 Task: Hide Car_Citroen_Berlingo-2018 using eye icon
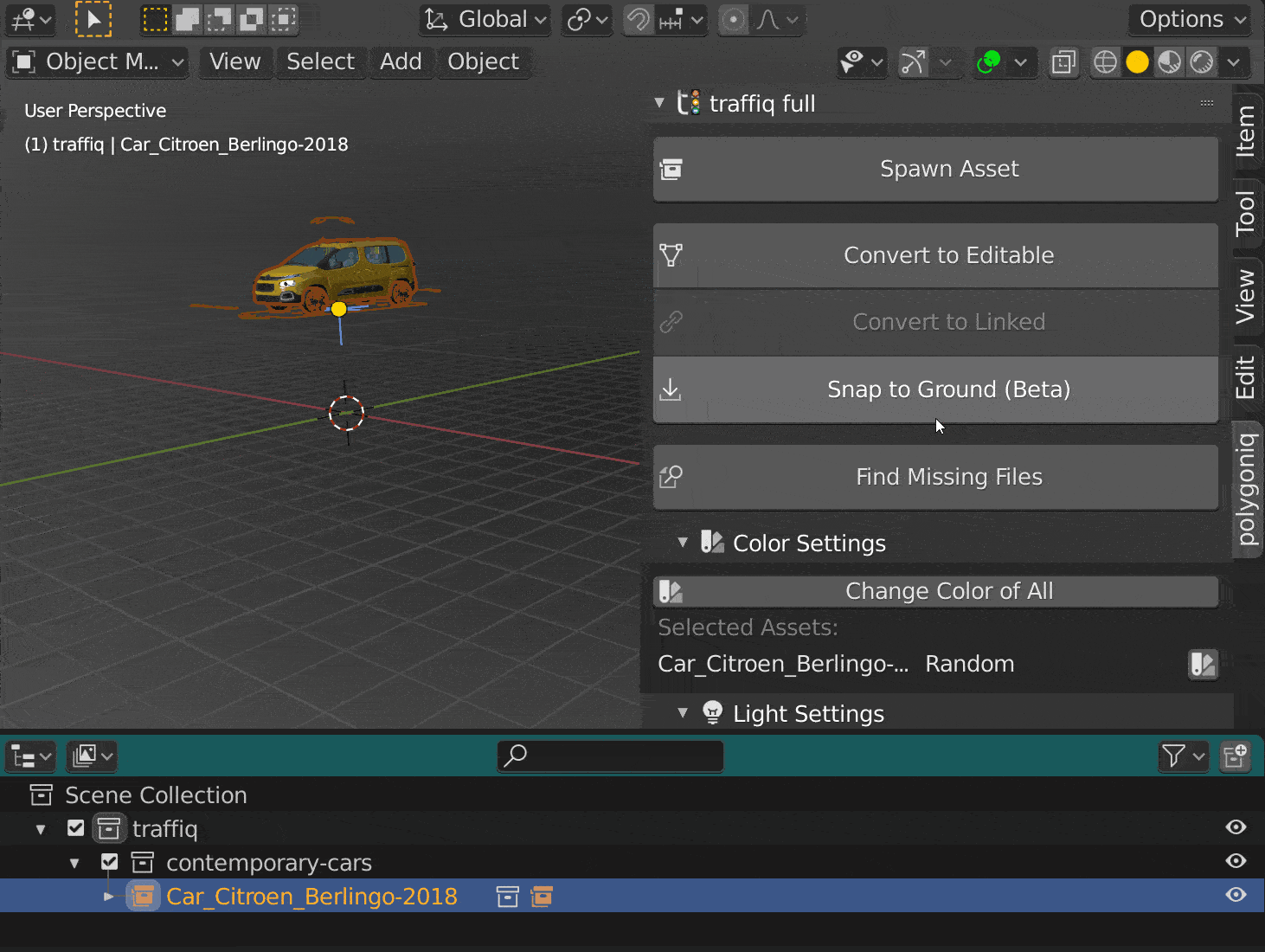point(1236,895)
